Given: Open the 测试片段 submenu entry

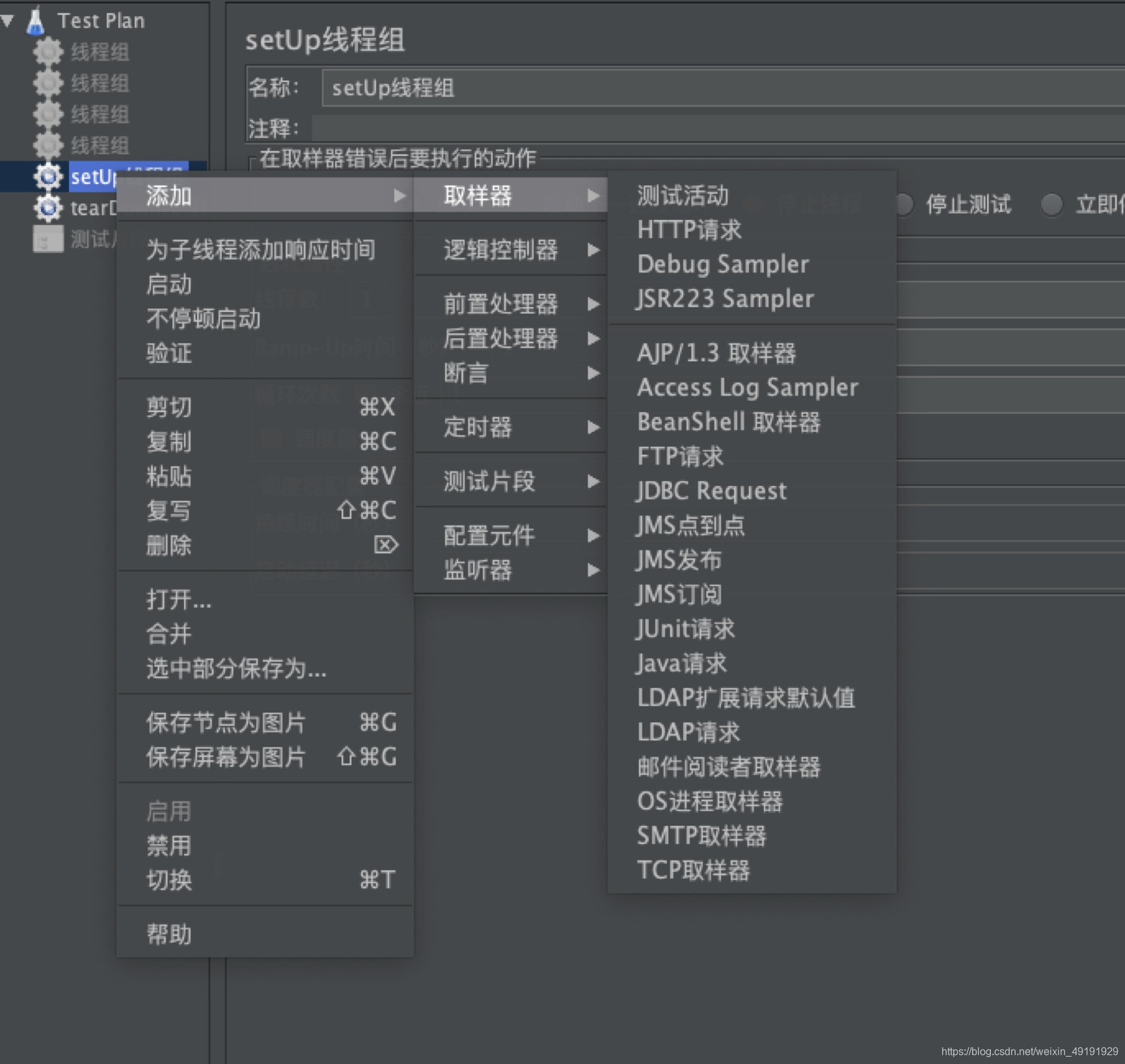Looking at the screenshot, I should click(x=511, y=481).
